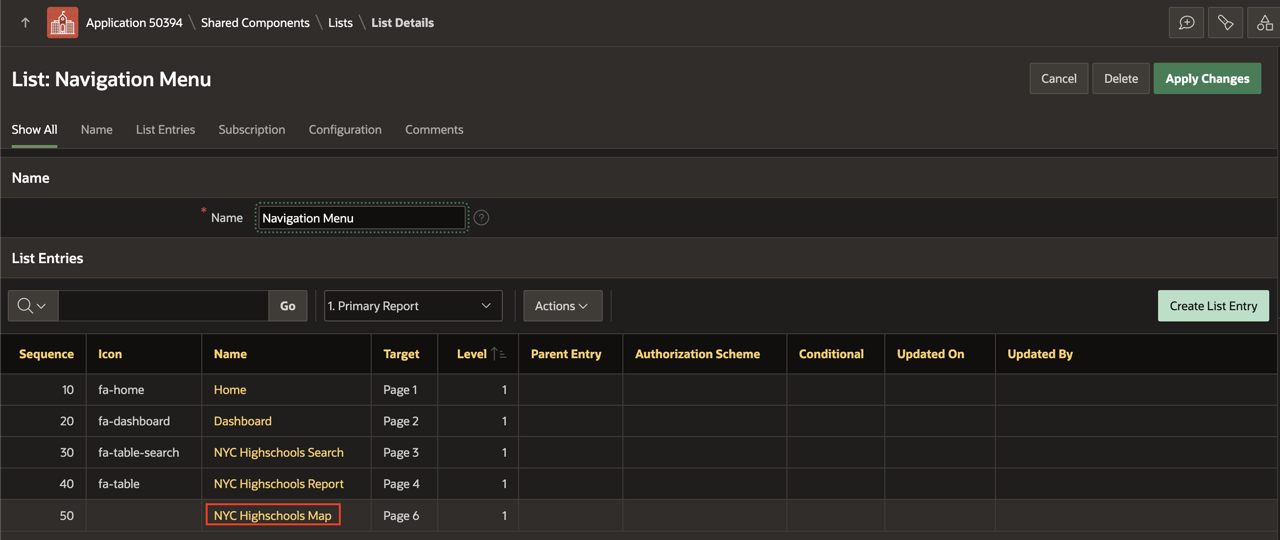1280x540 pixels.
Task: Open the shared components shapes icon
Action: (1264, 22)
